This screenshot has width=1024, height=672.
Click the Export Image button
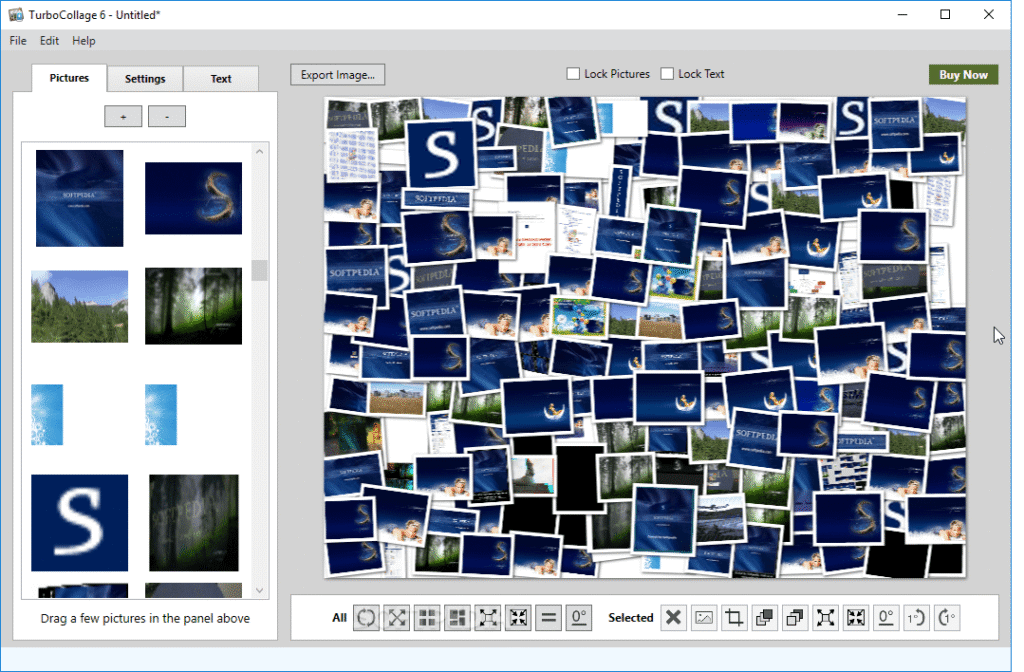click(338, 74)
